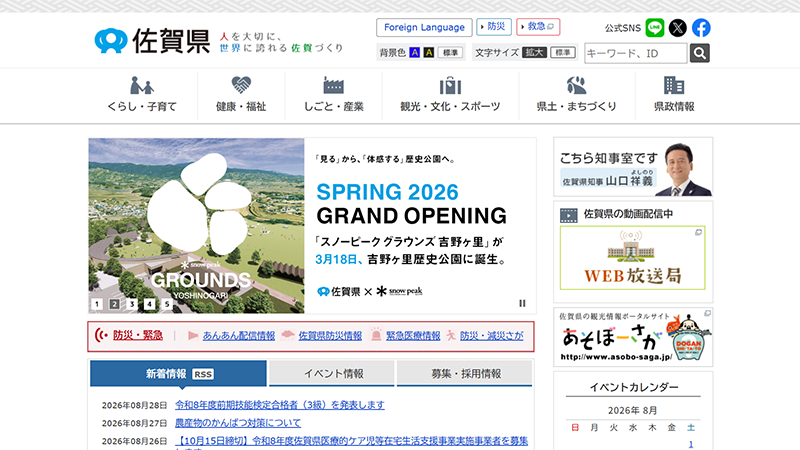Open くらし・子育て category
The image size is (800, 450).
[142, 95]
